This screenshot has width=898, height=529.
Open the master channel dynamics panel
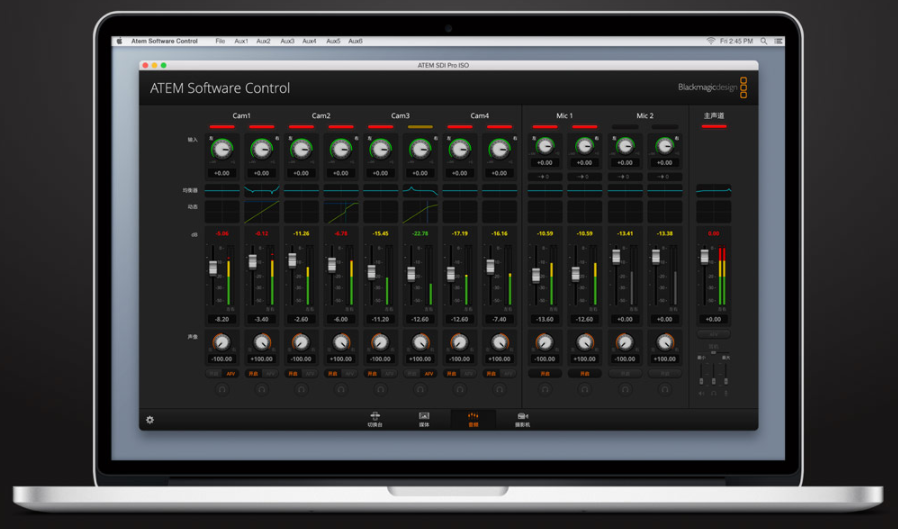[x=714, y=211]
